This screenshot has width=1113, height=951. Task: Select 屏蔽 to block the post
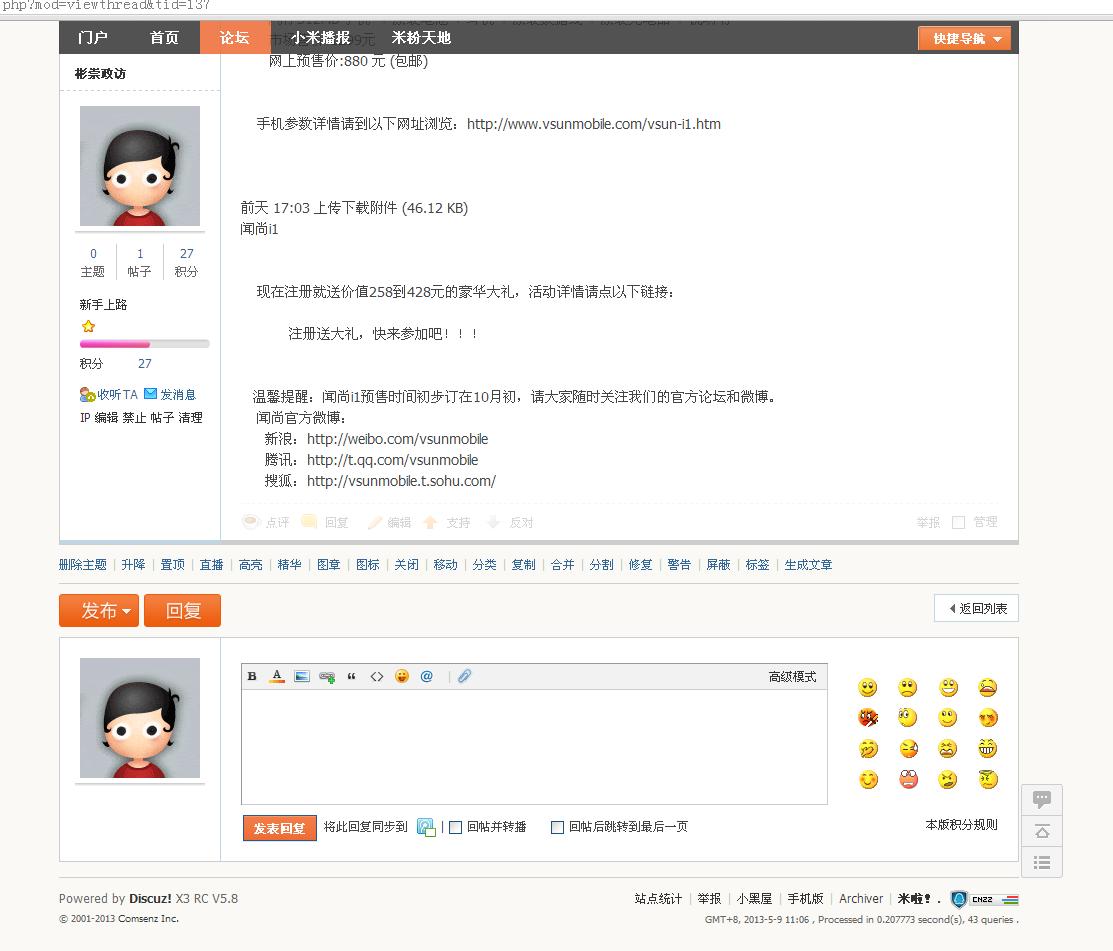coord(718,565)
